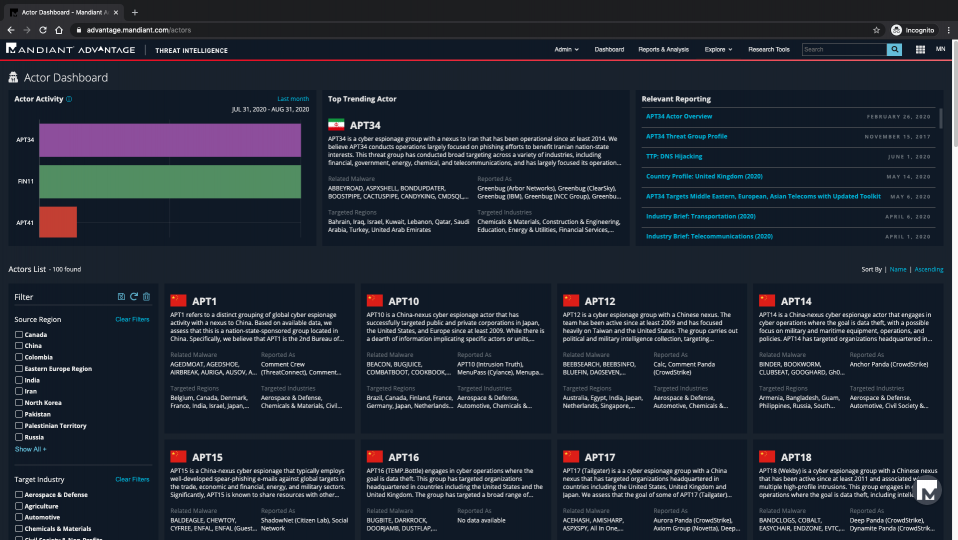Viewport: 958px width, 540px height.
Task: Bookmark page with the star icon
Action: pyautogui.click(x=876, y=30)
